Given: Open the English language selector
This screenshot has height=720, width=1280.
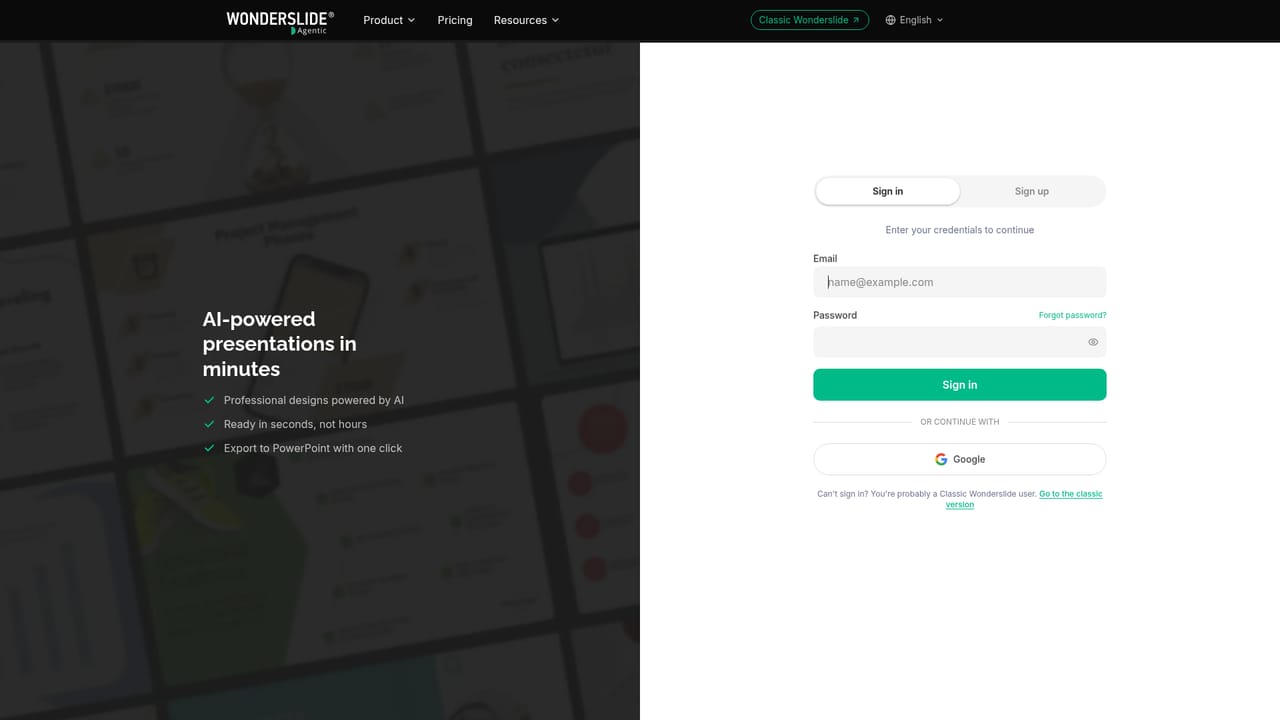Looking at the screenshot, I should [x=914, y=20].
